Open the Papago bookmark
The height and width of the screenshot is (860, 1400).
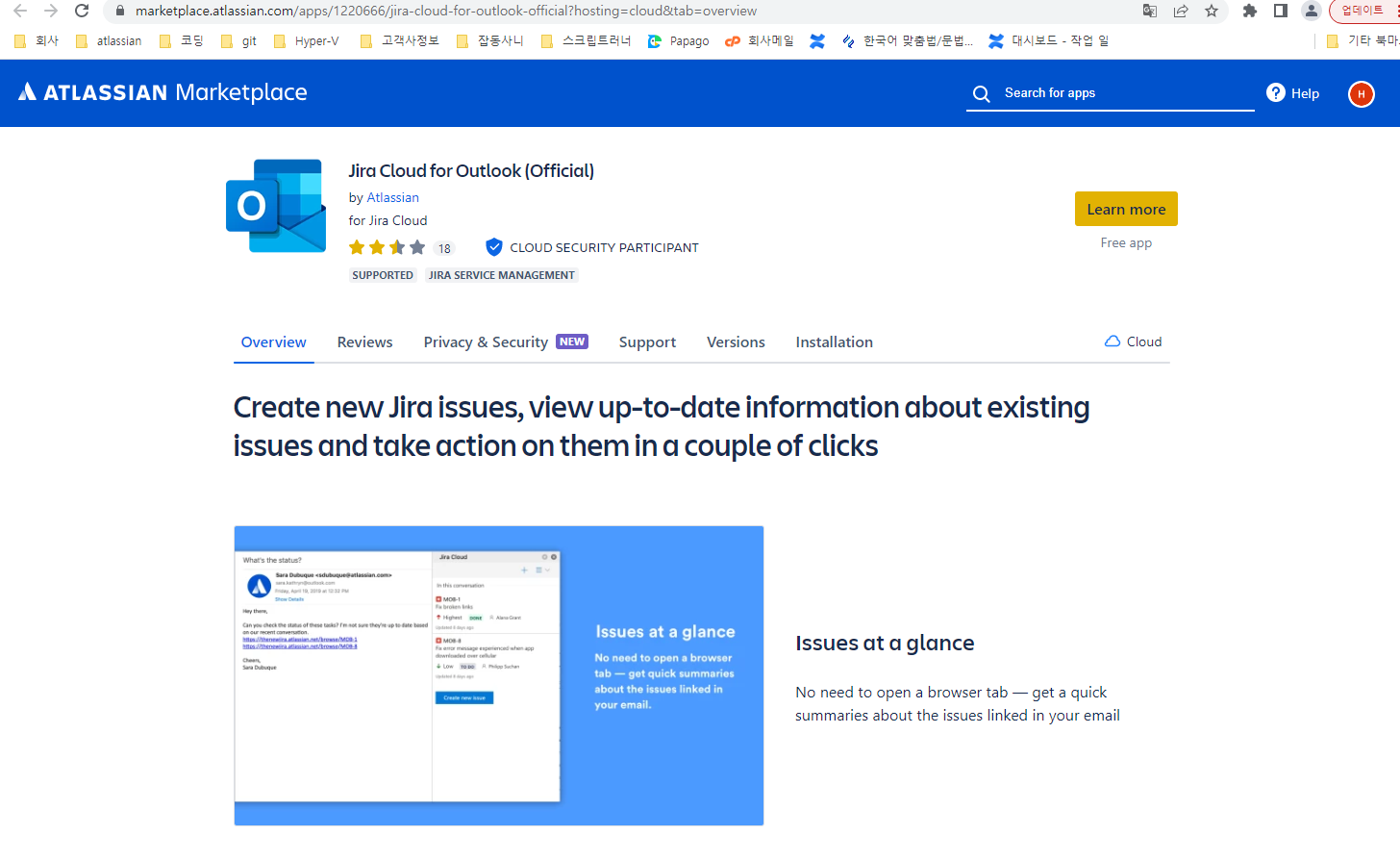(x=678, y=40)
